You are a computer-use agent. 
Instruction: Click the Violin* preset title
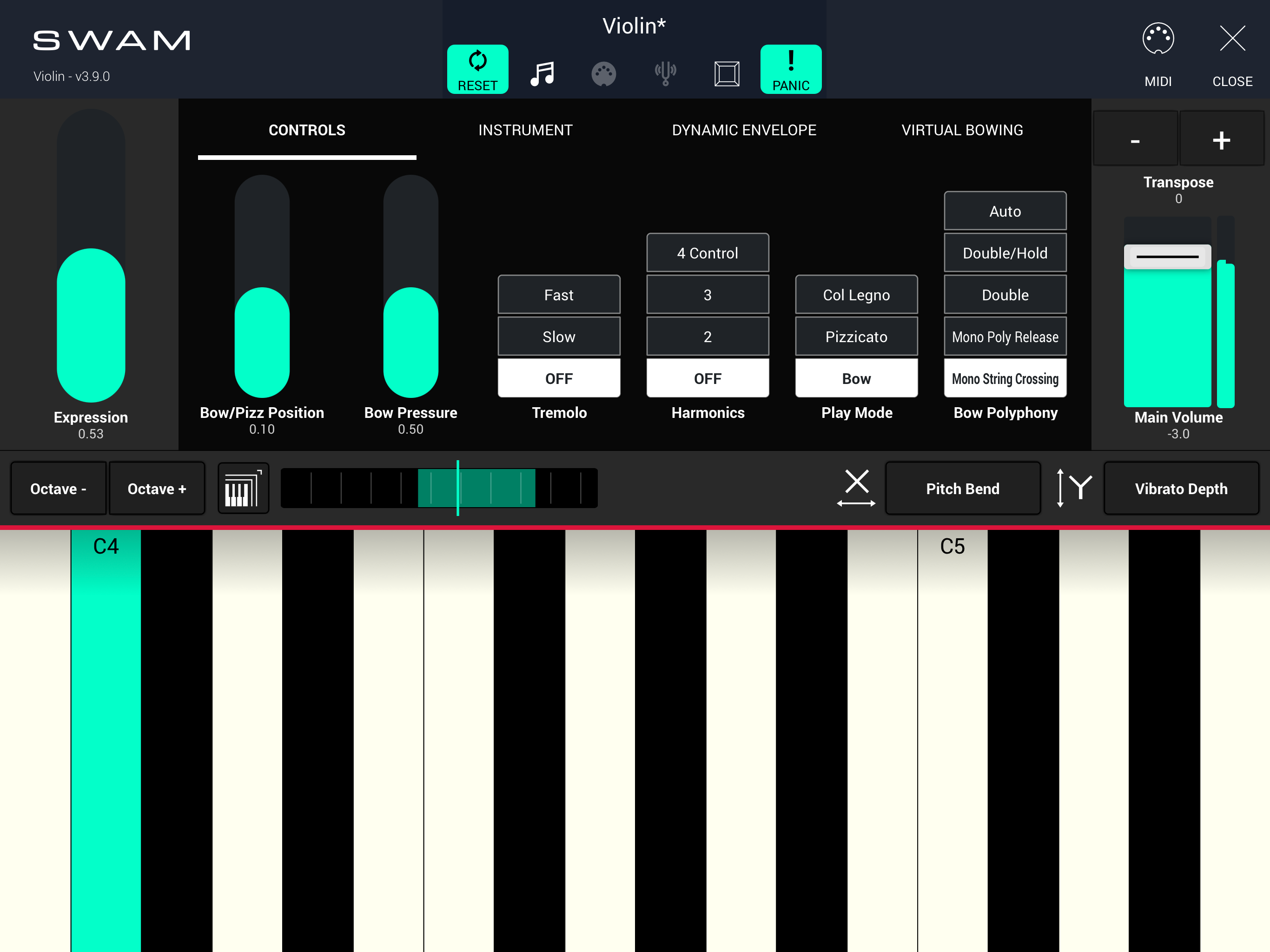tap(634, 26)
